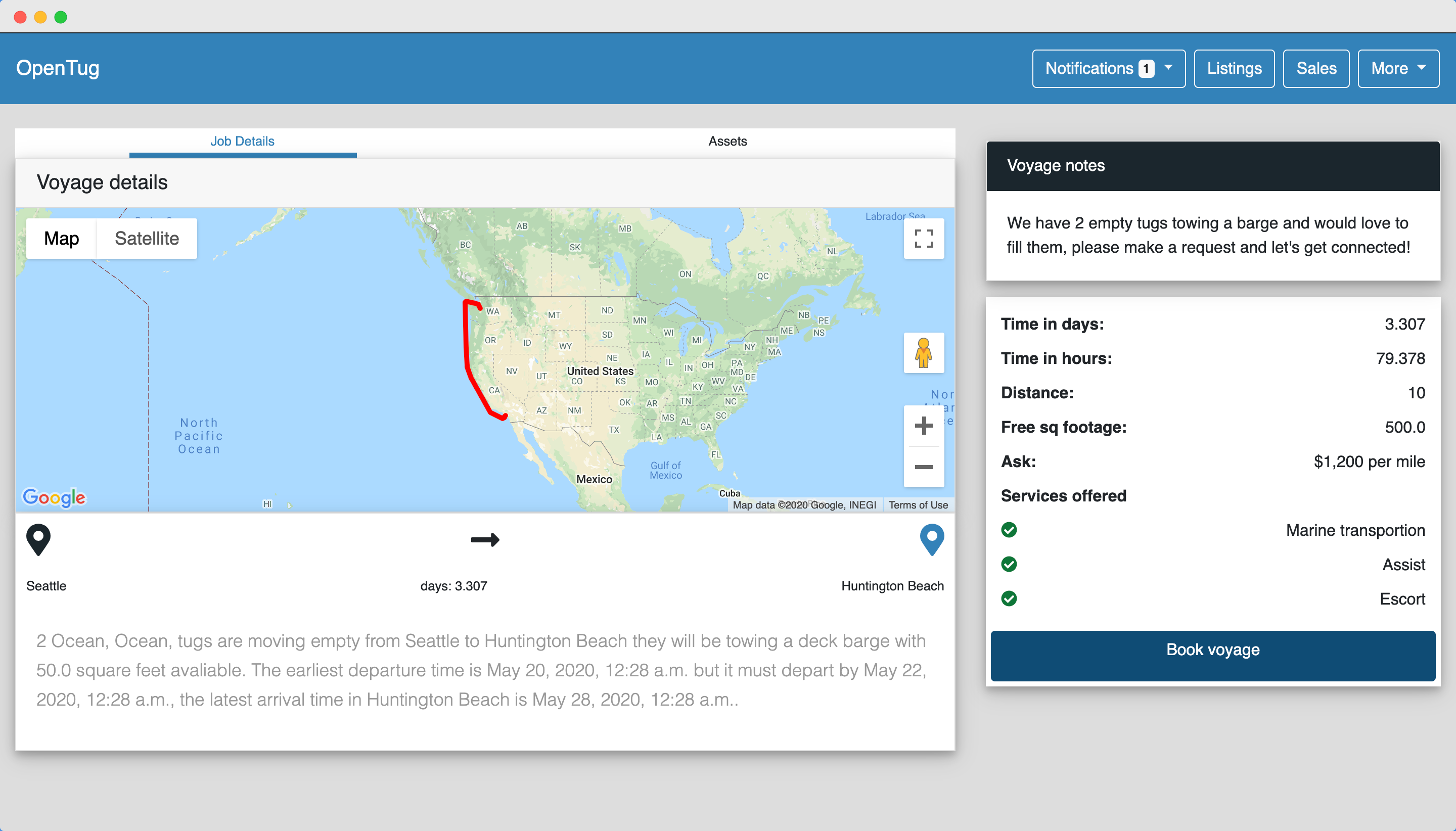
Task: Click the Marine transportion service label
Action: [x=1355, y=530]
